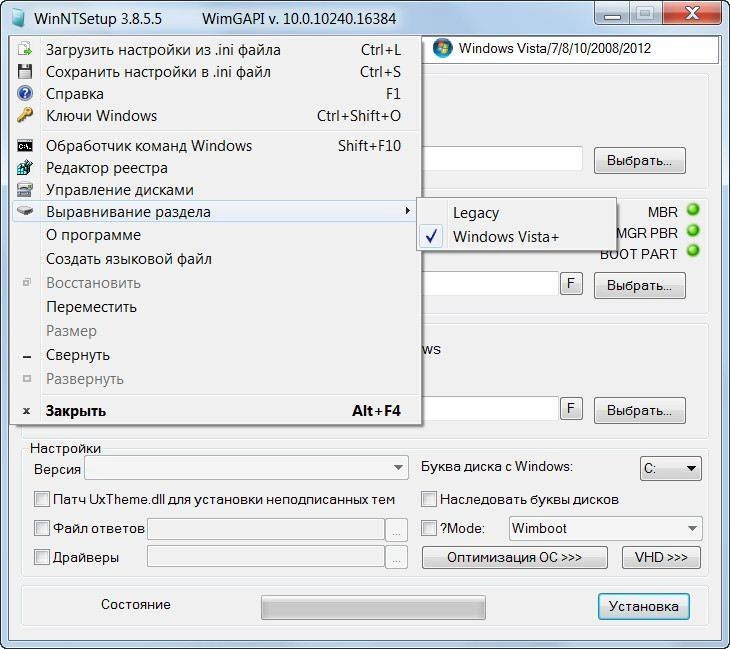Open Управление дисками
This screenshot has width=730, height=649.
(216, 189)
